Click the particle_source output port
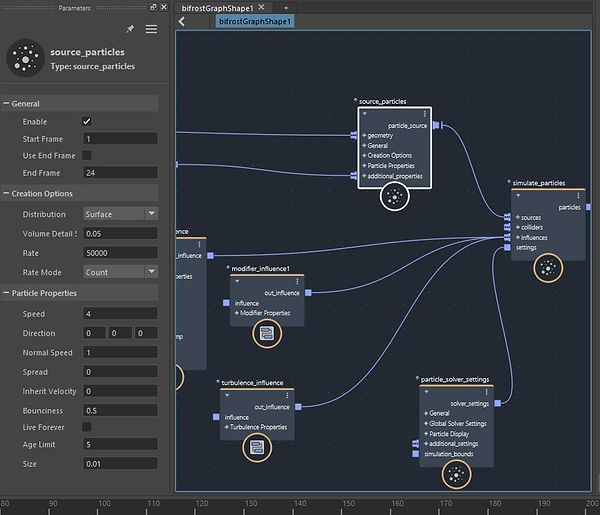 pos(436,125)
